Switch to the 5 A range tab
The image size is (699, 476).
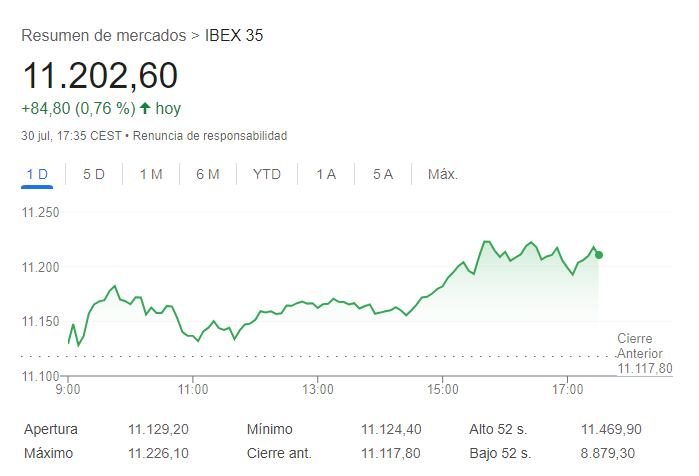[383, 174]
